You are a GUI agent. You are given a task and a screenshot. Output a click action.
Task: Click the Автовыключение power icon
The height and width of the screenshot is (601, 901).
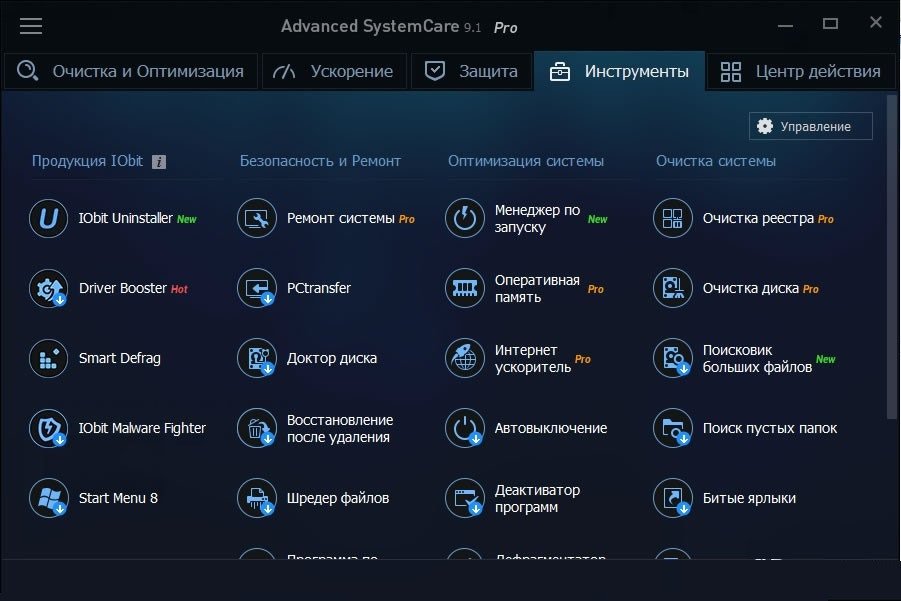465,428
